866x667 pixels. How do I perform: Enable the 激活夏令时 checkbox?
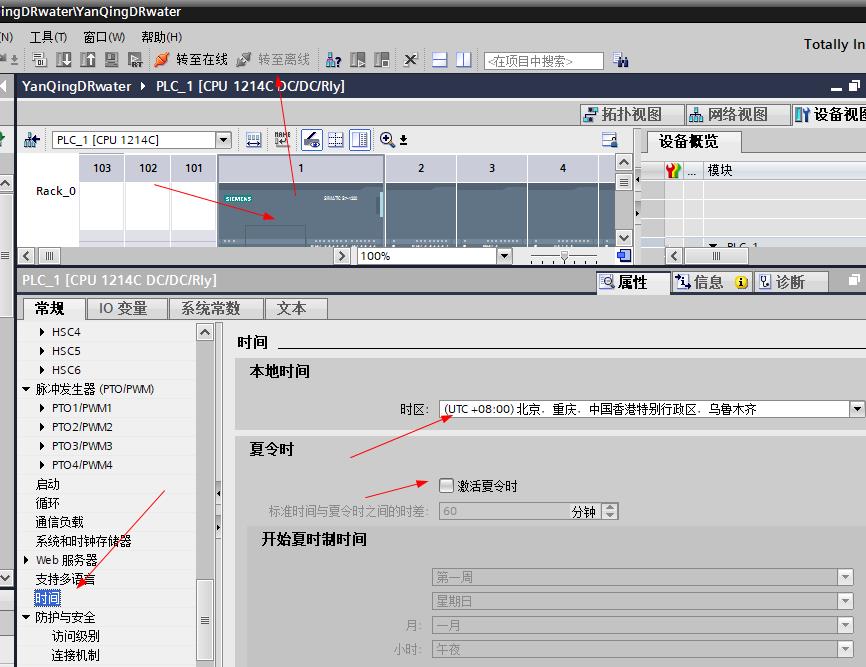[x=447, y=486]
